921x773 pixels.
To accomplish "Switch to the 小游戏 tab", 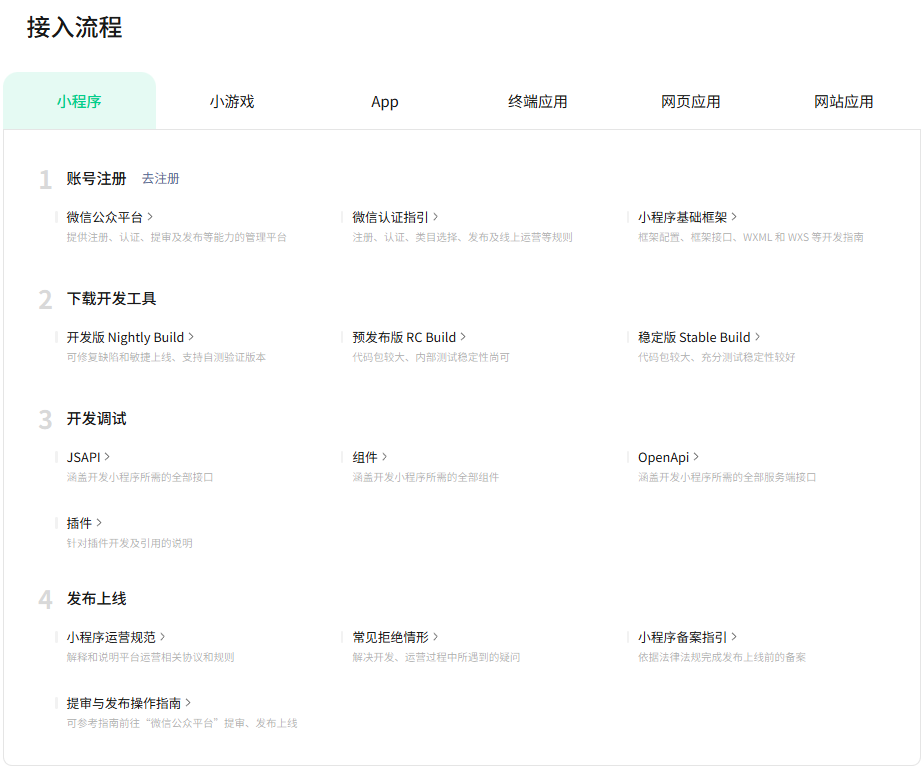I will [232, 101].
